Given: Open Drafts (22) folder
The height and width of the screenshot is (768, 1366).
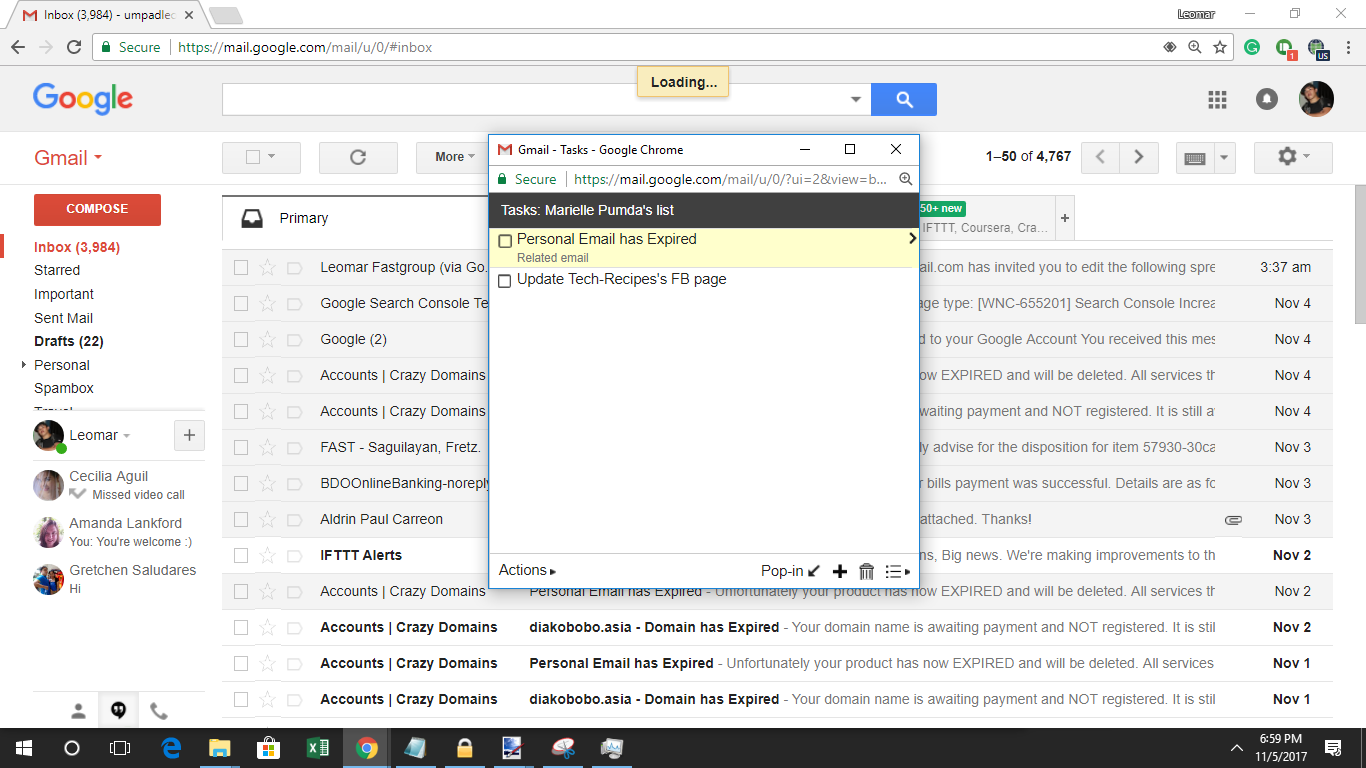Looking at the screenshot, I should pos(69,341).
